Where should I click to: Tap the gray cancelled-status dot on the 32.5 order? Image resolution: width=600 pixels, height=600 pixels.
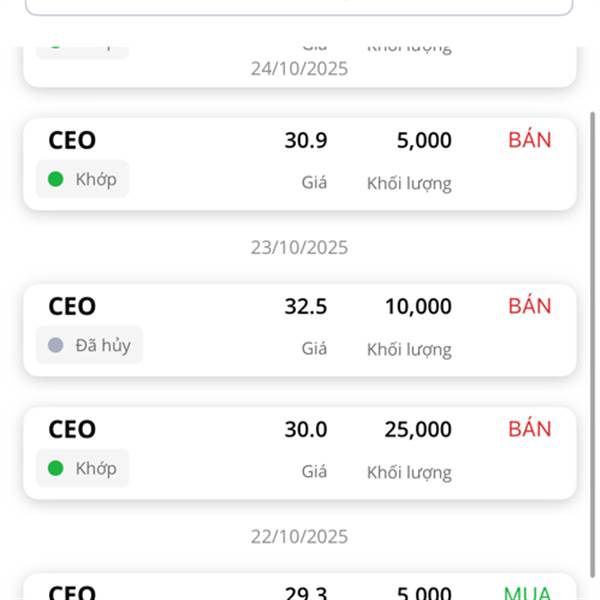coord(56,345)
